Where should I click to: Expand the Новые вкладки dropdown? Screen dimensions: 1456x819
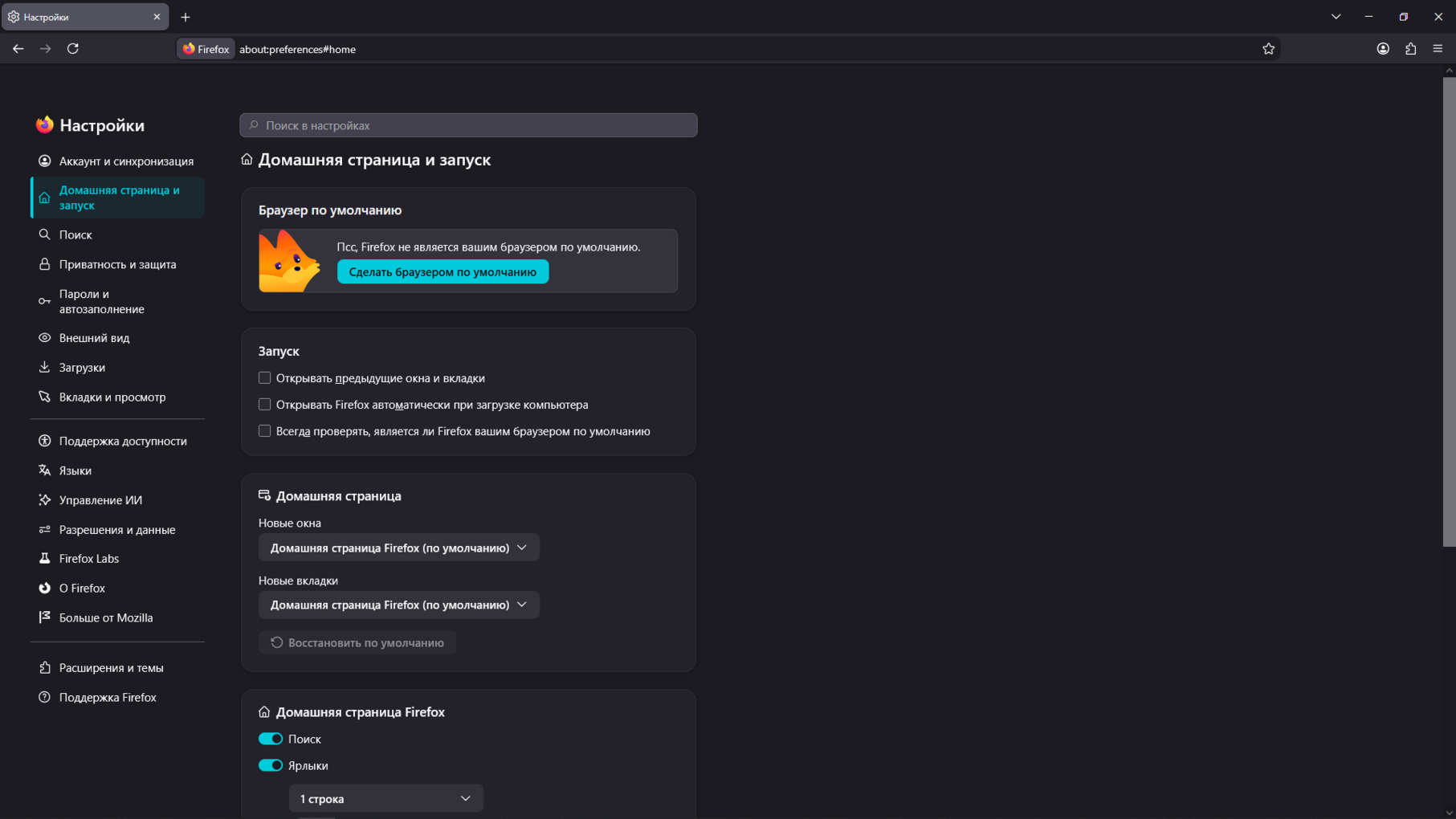399,605
